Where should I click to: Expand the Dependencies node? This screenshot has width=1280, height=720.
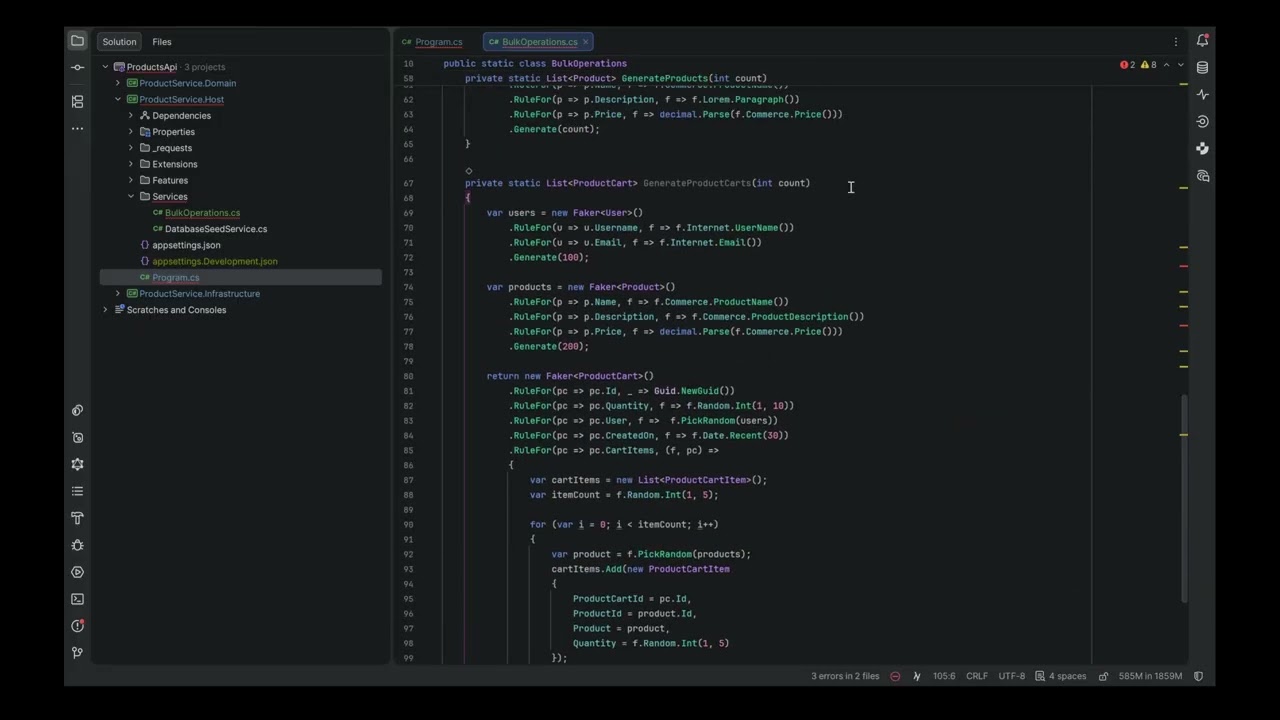(131, 115)
